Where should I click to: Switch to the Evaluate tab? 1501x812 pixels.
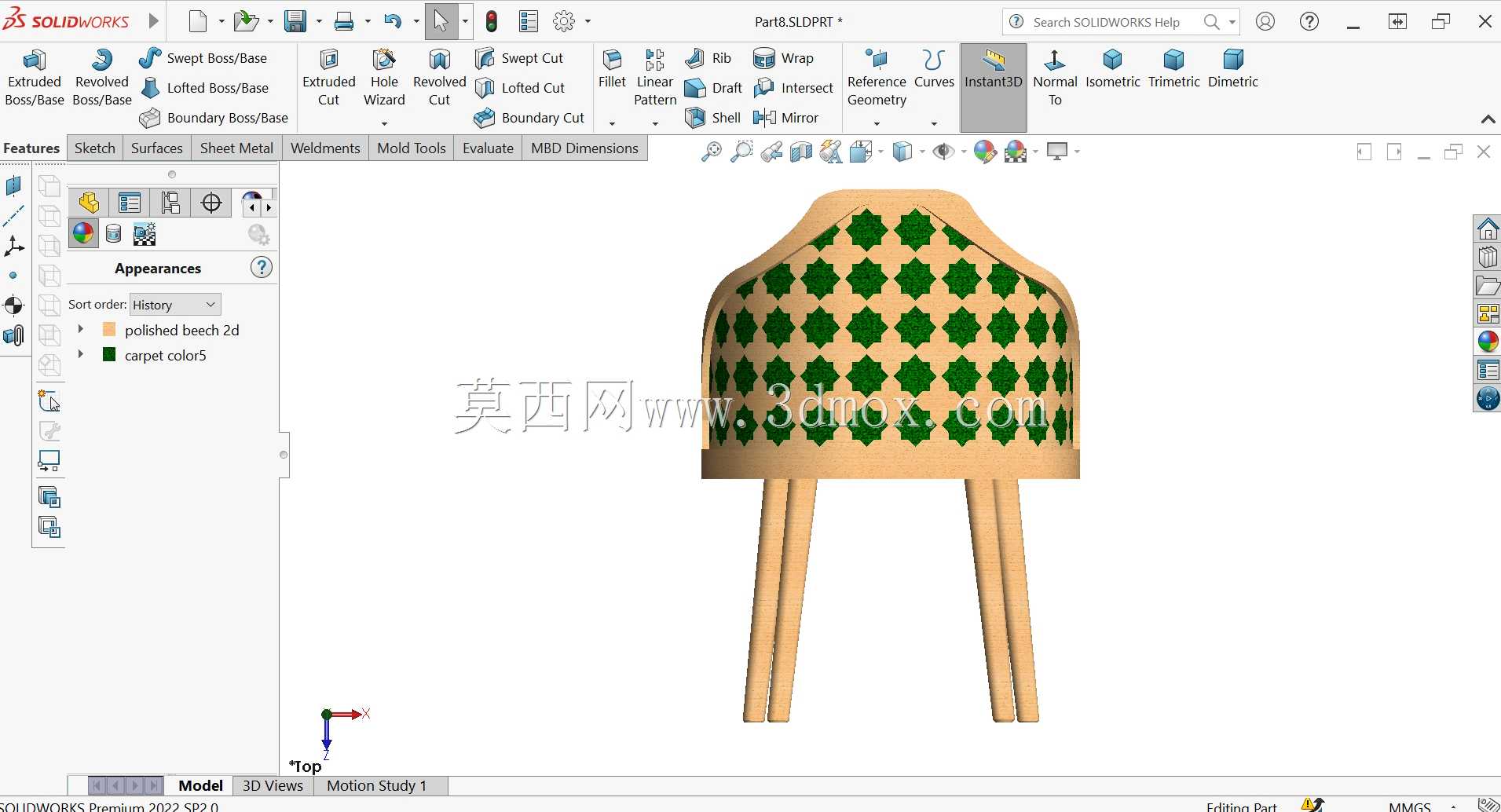488,148
